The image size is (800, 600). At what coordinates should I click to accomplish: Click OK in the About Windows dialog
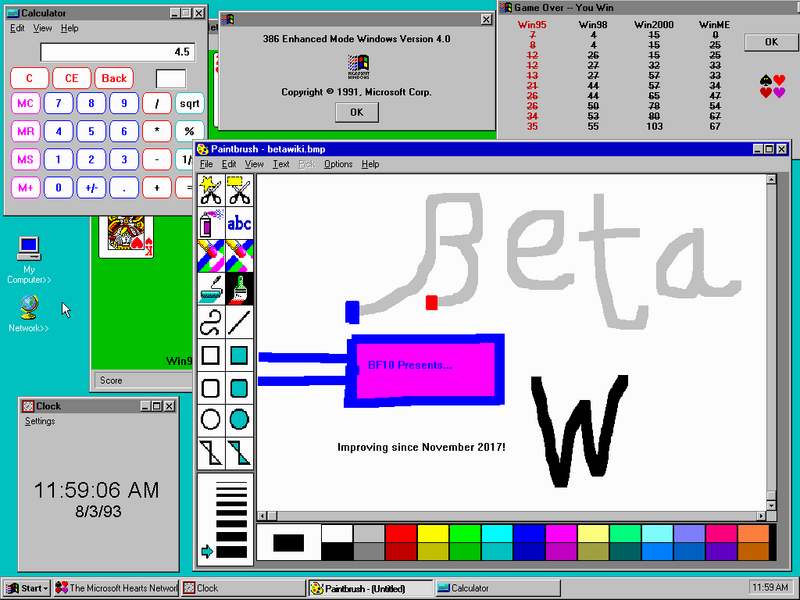click(x=357, y=112)
